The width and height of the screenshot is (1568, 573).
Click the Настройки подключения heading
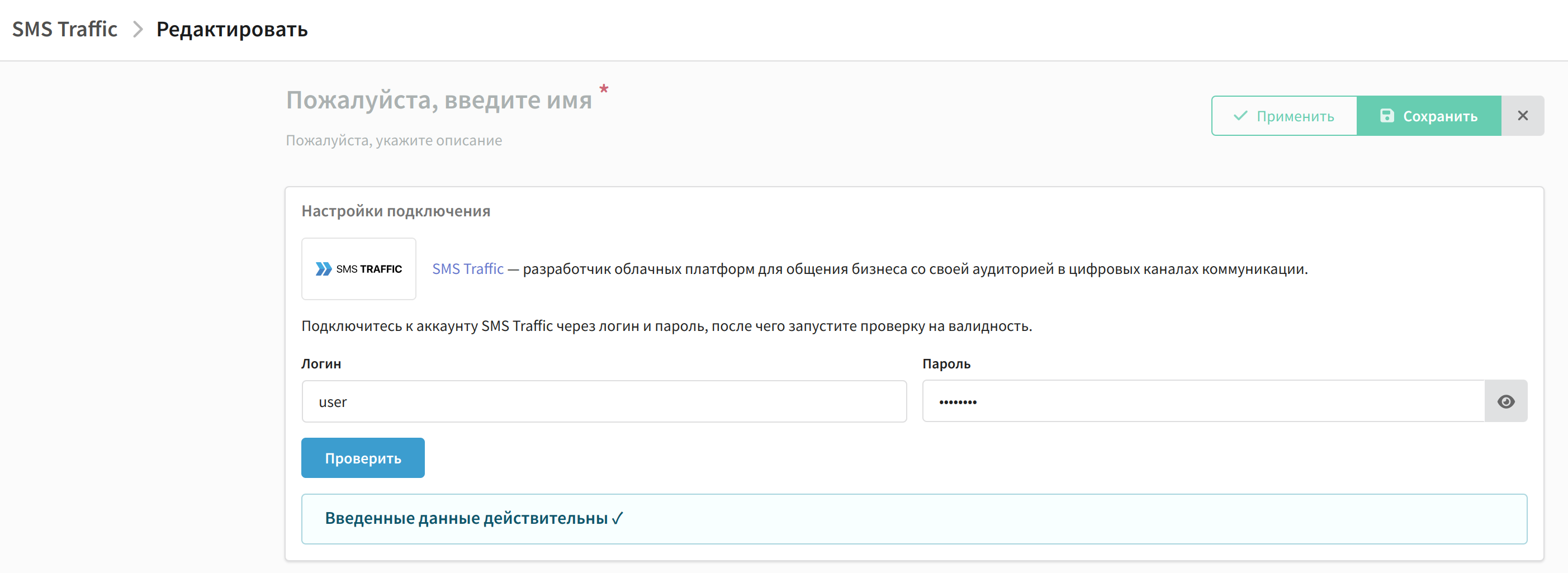pyautogui.click(x=396, y=211)
